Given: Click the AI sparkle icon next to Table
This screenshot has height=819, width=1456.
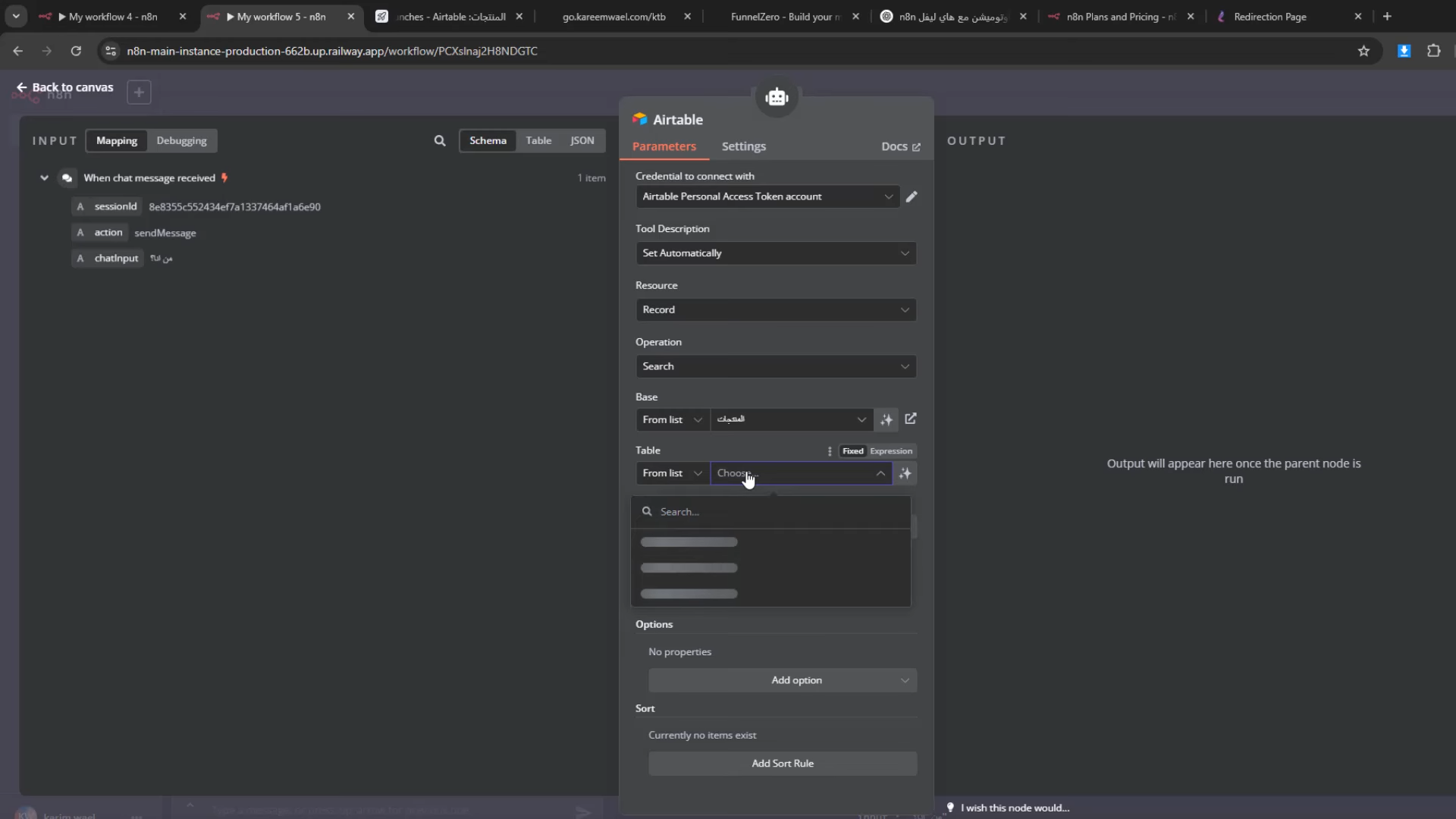Looking at the screenshot, I should (x=905, y=473).
